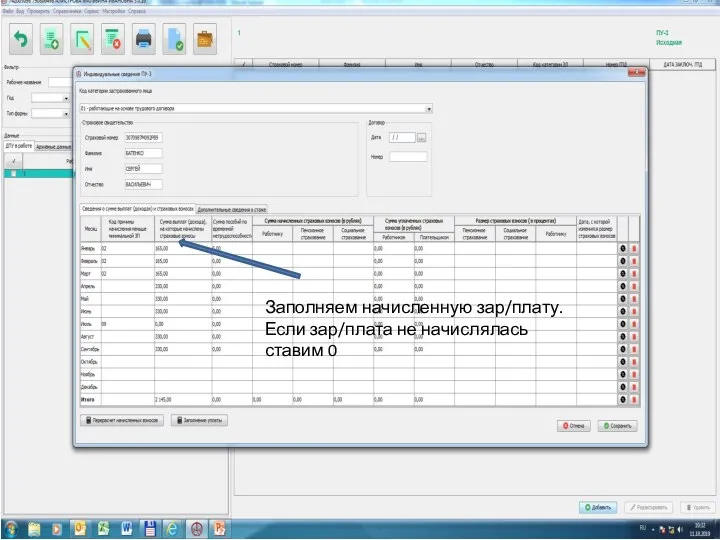720x540 pixels.
Task: Click the Июль reason code cell 09
Action: point(128,324)
